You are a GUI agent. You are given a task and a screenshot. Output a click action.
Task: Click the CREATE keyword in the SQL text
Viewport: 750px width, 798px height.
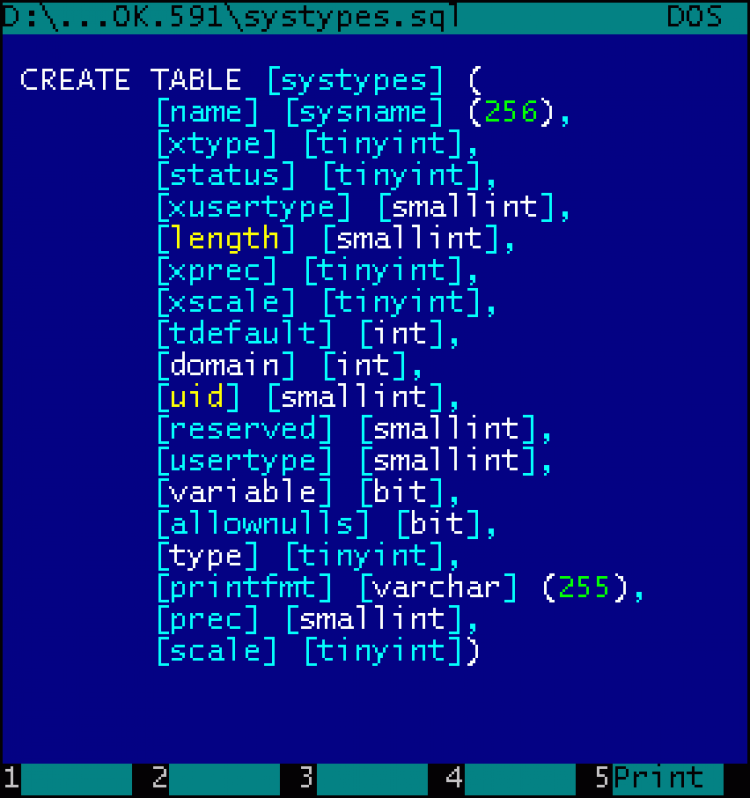[75, 80]
